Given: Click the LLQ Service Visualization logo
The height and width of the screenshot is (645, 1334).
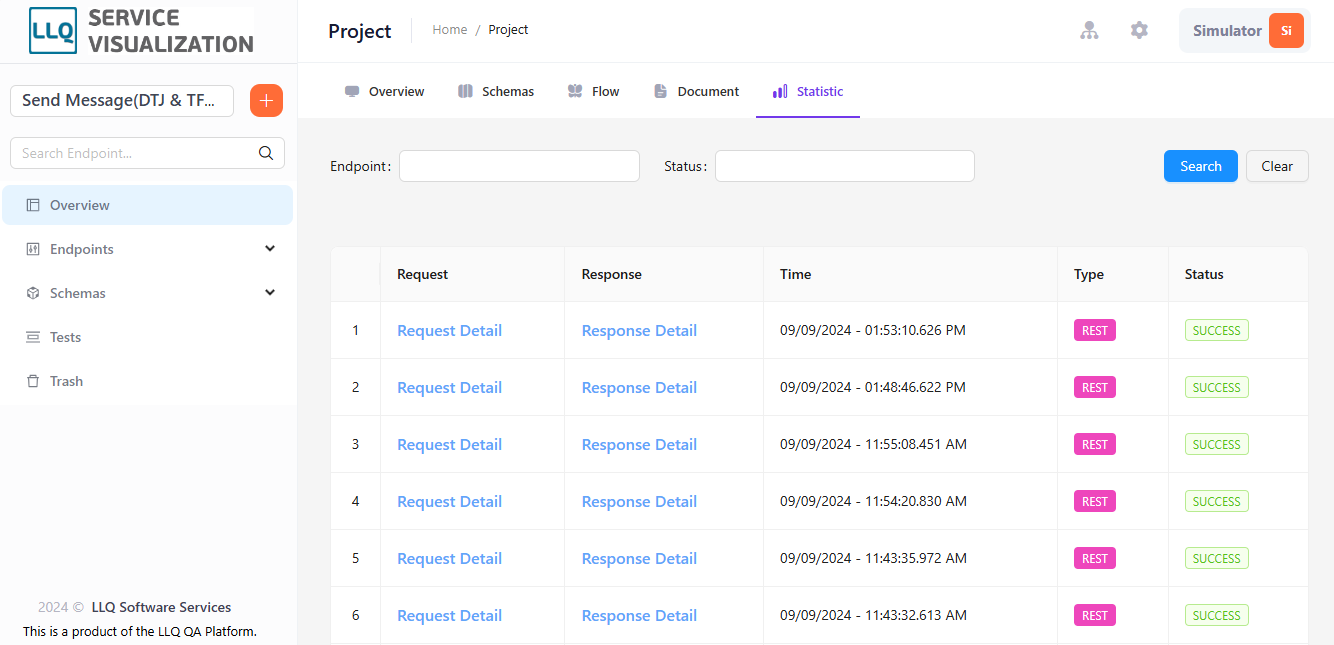Looking at the screenshot, I should 141,31.
